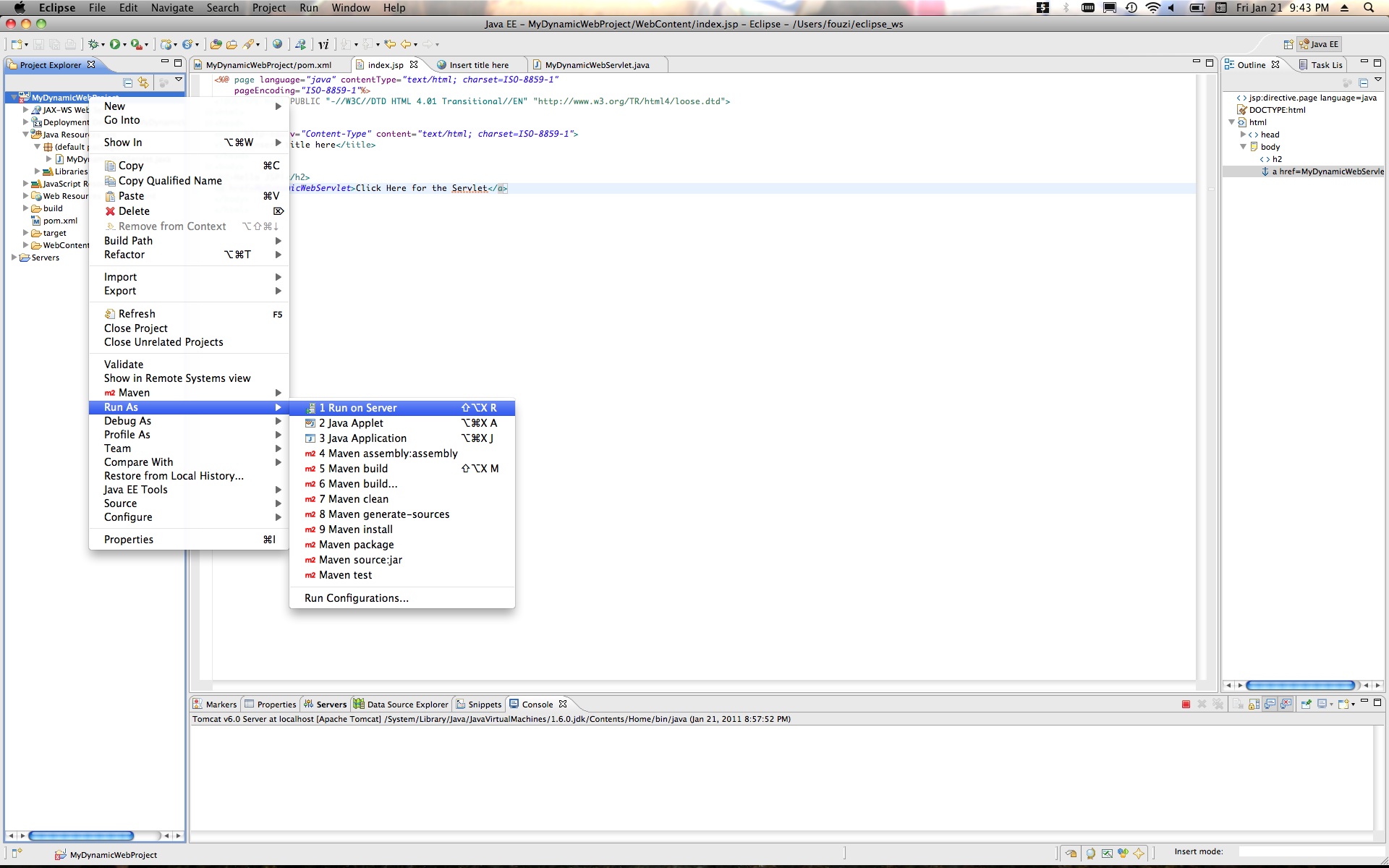The image size is (1389, 868).
Task: Select the Java EE perspective button
Action: (x=1320, y=44)
